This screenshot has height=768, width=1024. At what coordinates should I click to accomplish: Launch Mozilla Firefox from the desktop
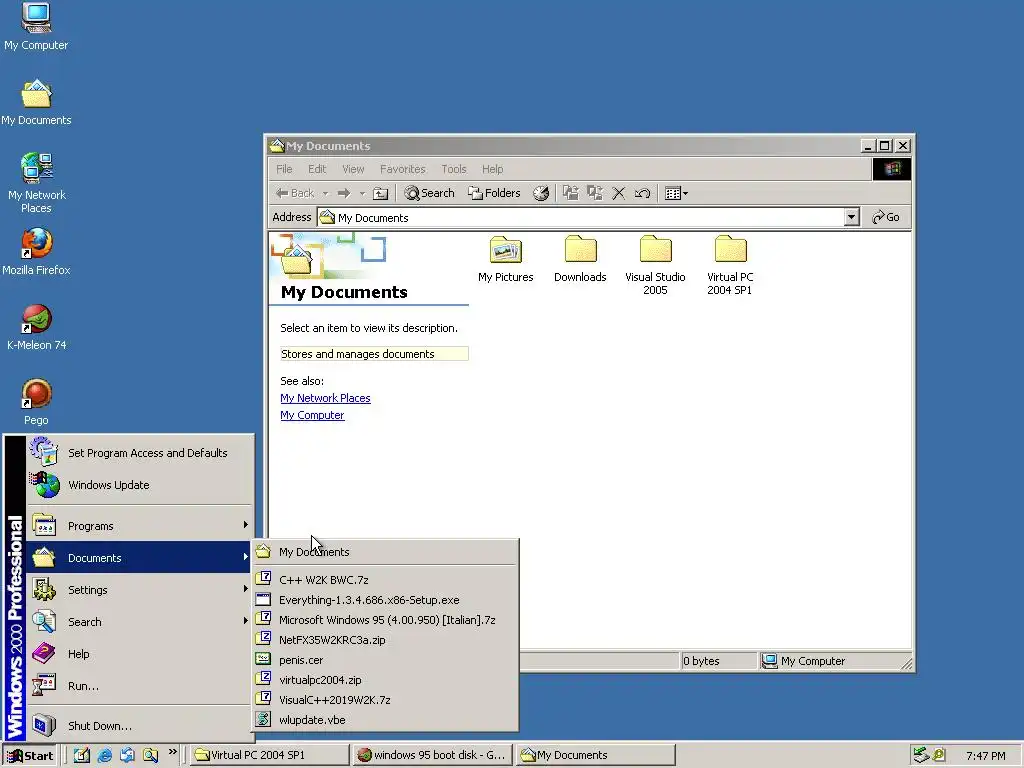tap(36, 251)
